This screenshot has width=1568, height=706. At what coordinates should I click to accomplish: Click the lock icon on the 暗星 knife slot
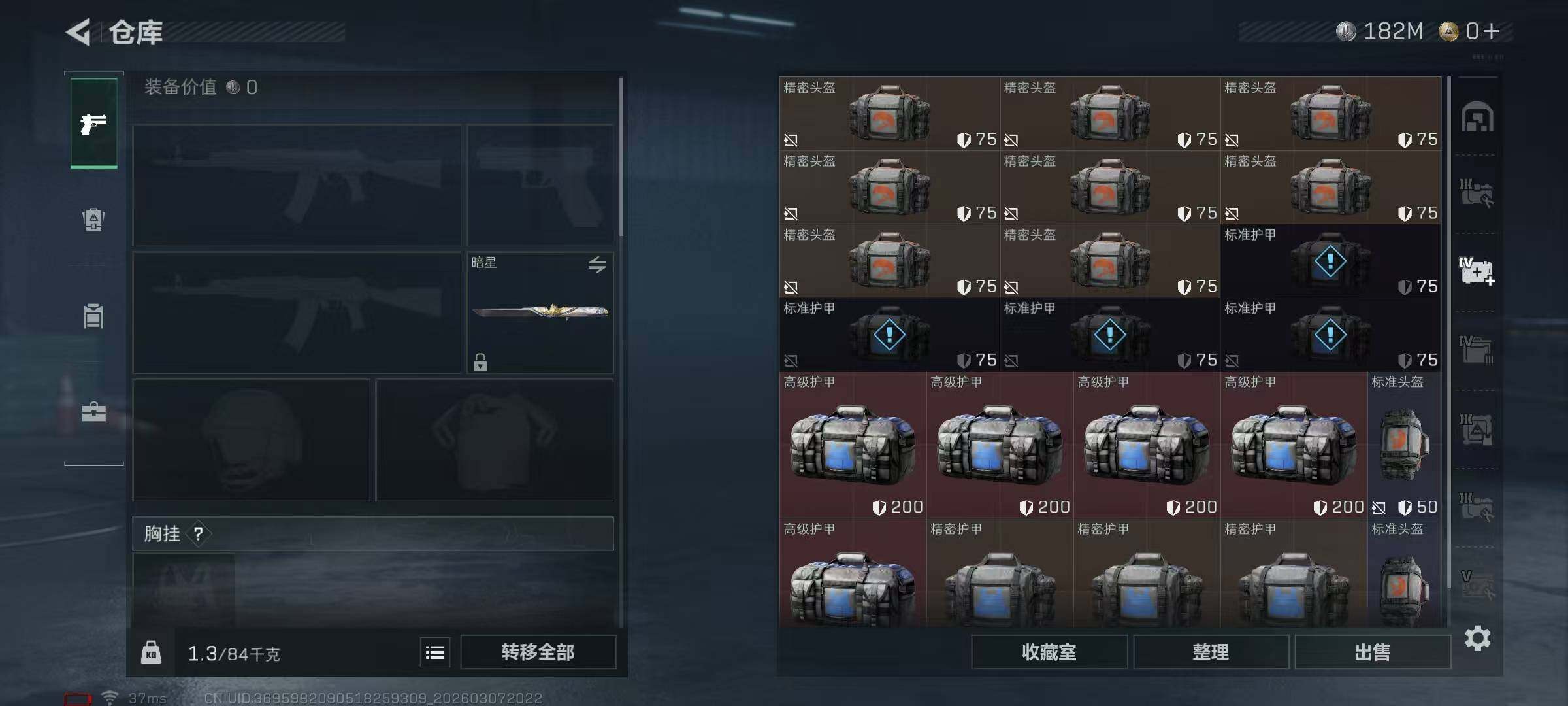(480, 362)
